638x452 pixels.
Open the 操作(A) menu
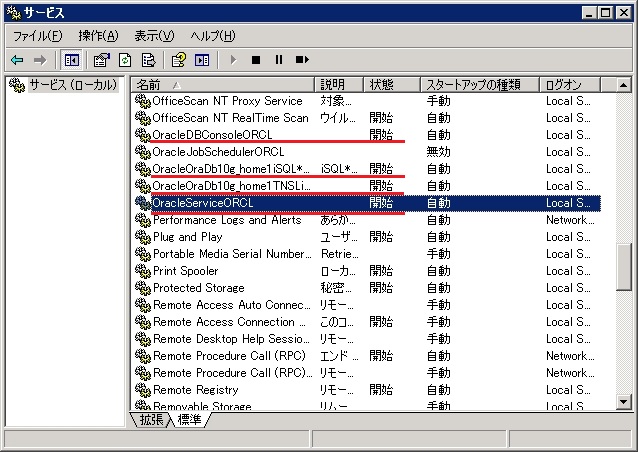coord(98,36)
